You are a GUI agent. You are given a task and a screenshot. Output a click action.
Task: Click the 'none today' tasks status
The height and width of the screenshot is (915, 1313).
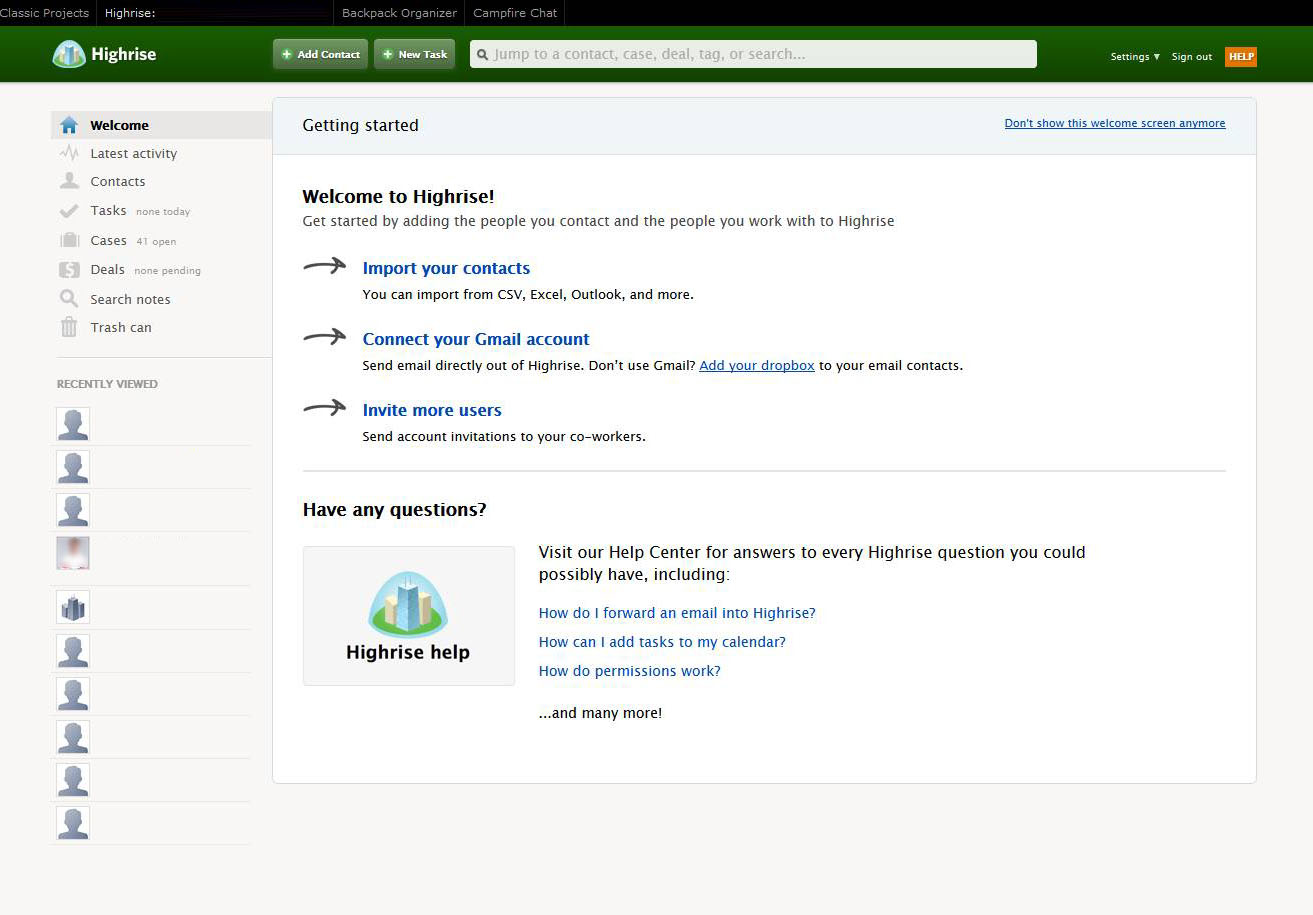(163, 212)
